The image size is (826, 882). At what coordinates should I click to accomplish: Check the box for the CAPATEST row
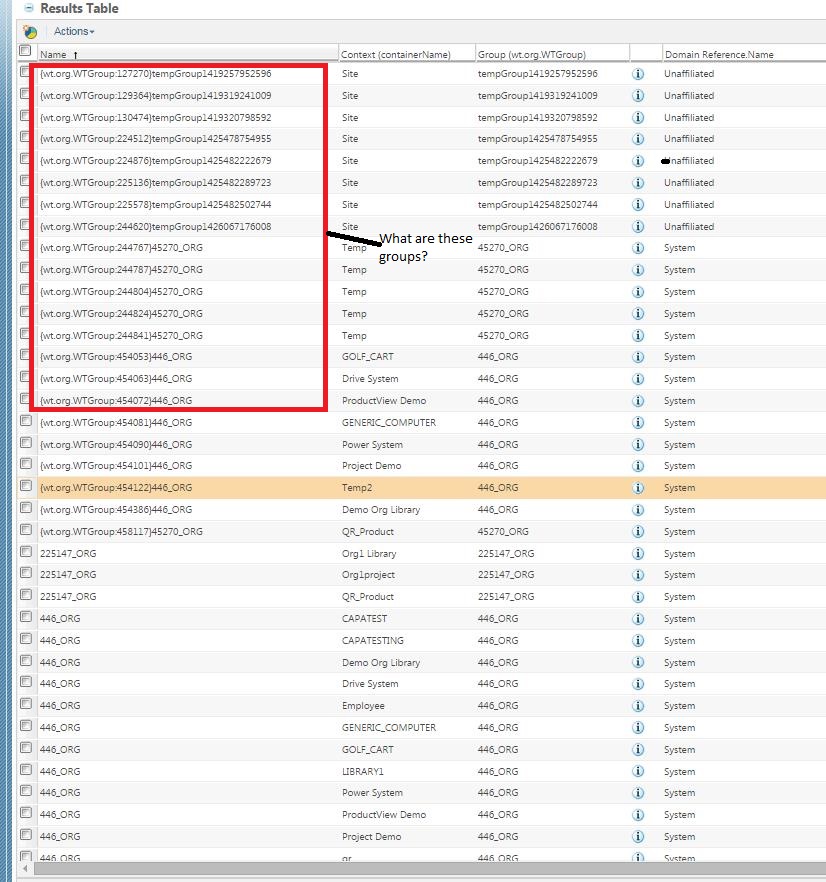pyautogui.click(x=25, y=616)
